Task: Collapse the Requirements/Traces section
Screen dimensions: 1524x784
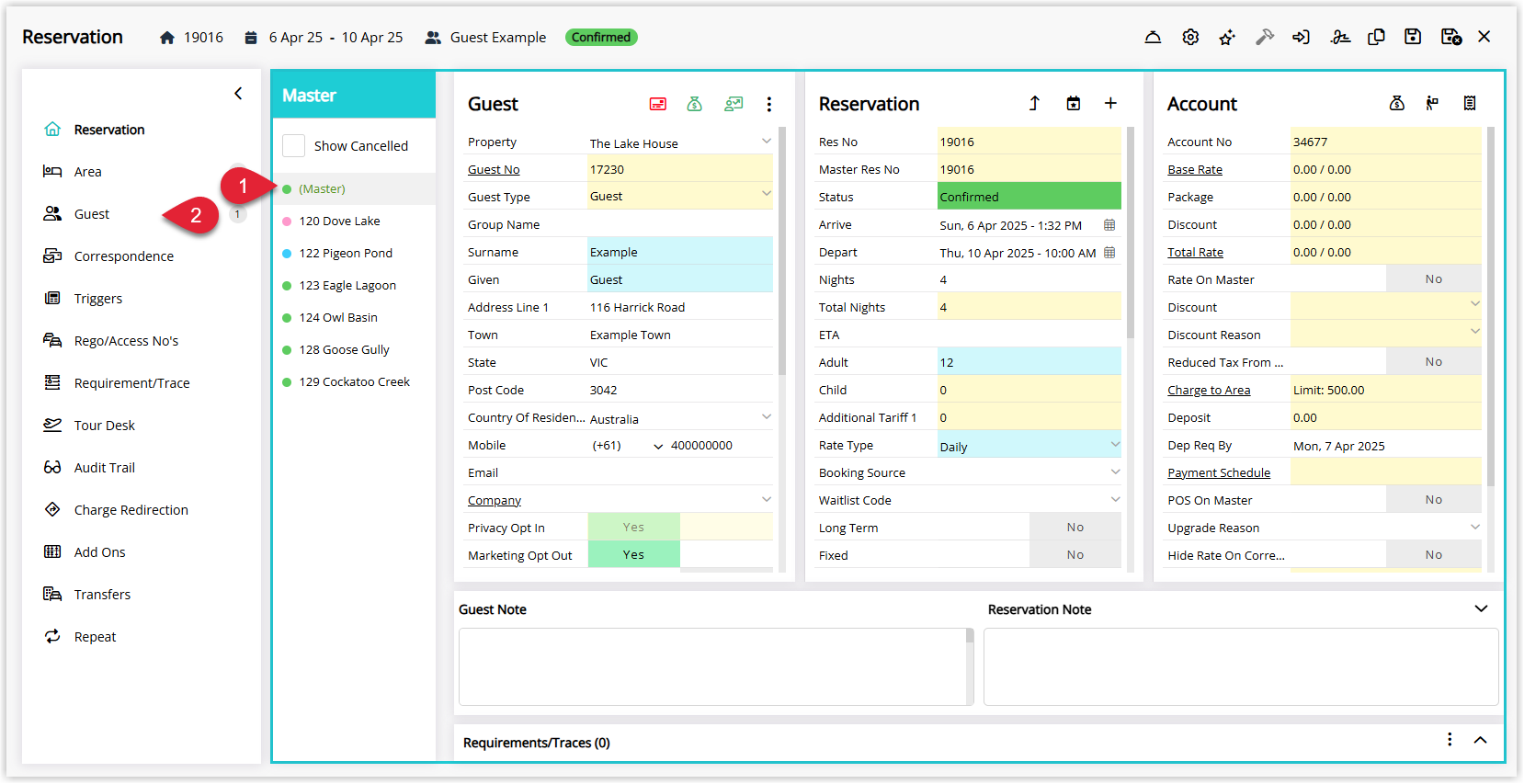Action: pyautogui.click(x=1480, y=740)
